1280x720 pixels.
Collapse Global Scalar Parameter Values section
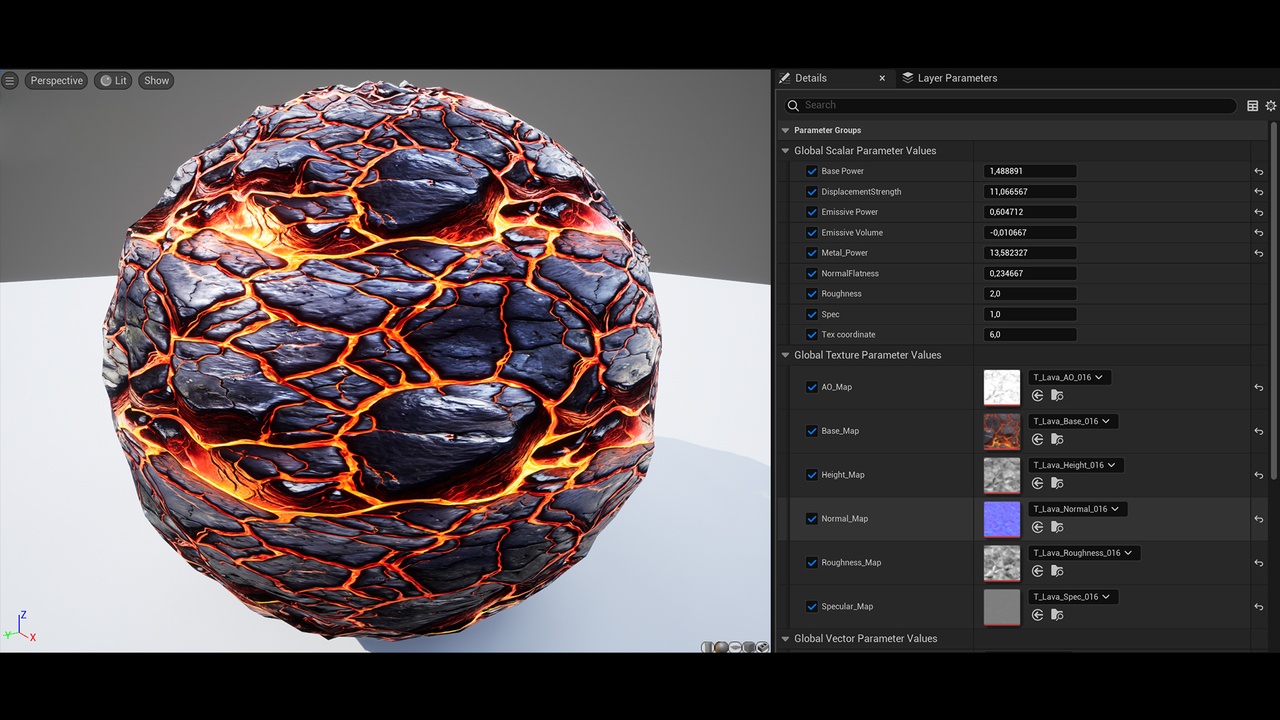[786, 151]
